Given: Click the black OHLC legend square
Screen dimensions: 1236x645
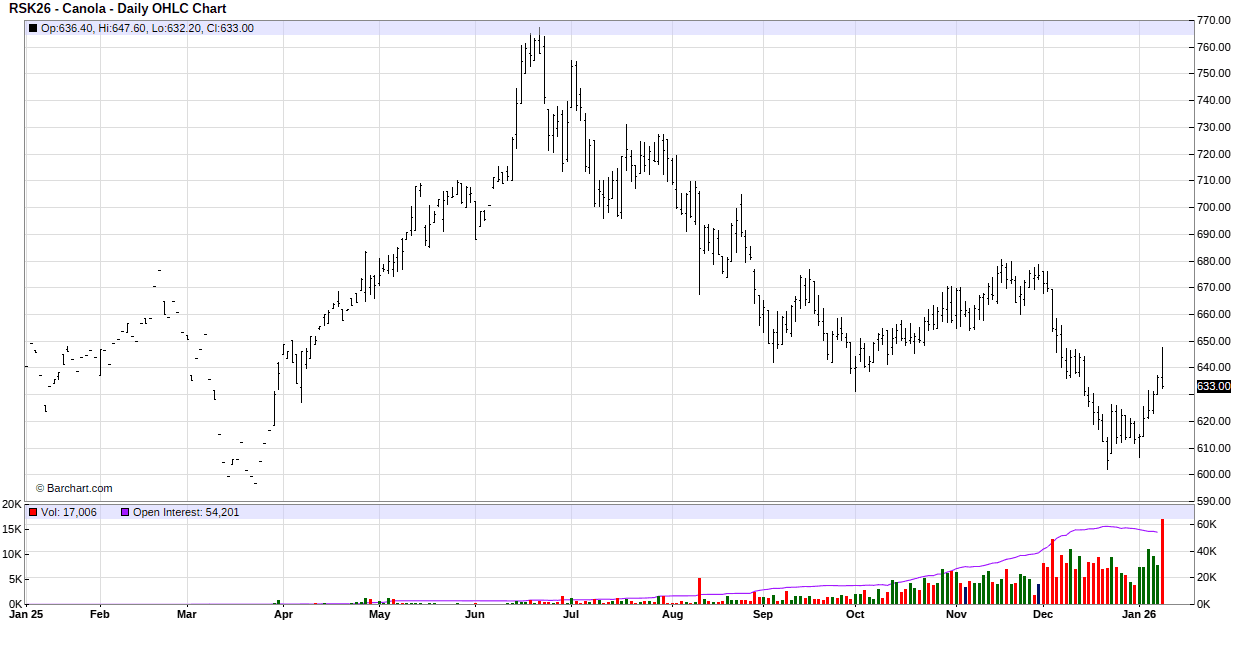Looking at the screenshot, I should point(33,28).
